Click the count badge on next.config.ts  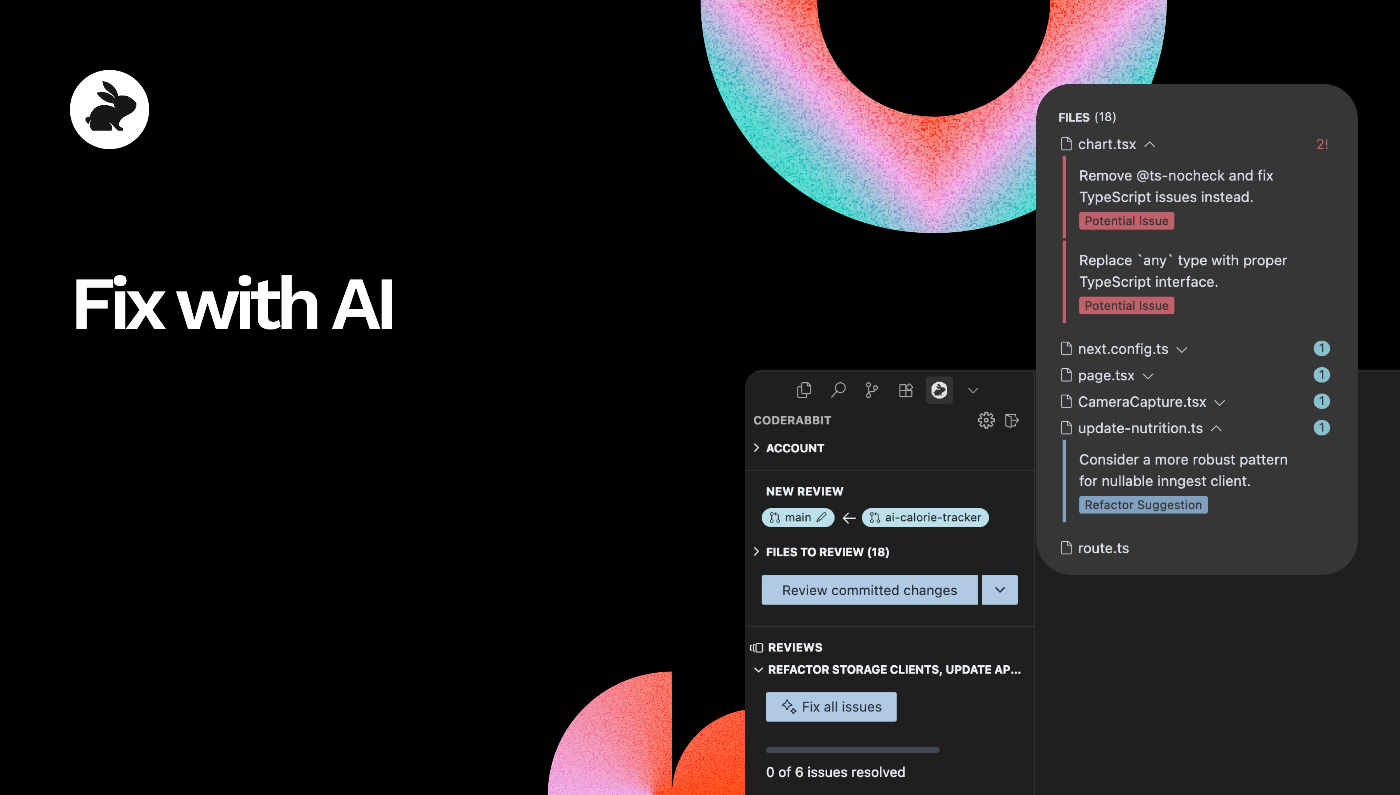1321,349
